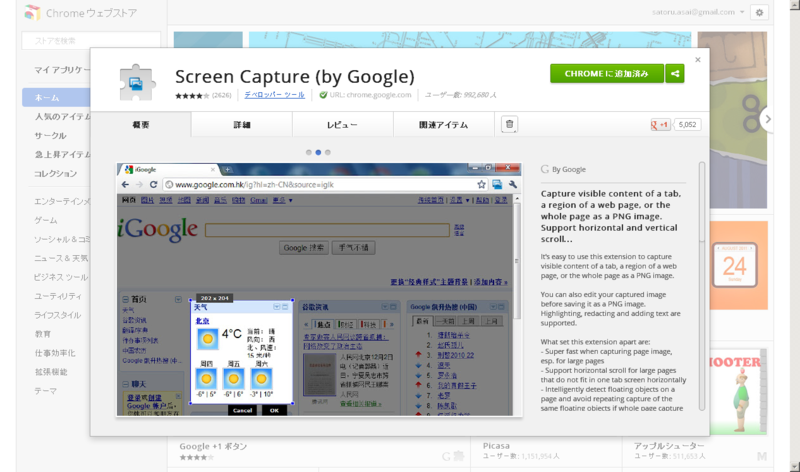Open the ソーシャル＆コミュニケーション category
The image size is (800, 472).
click(x=62, y=239)
